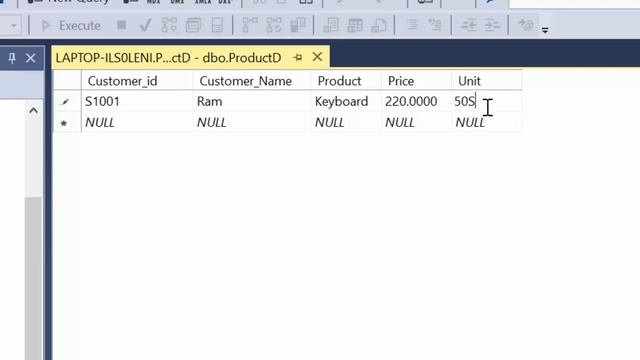The height and width of the screenshot is (360, 640).
Task: Click the Parse checkmark icon
Action: [x=145, y=25]
